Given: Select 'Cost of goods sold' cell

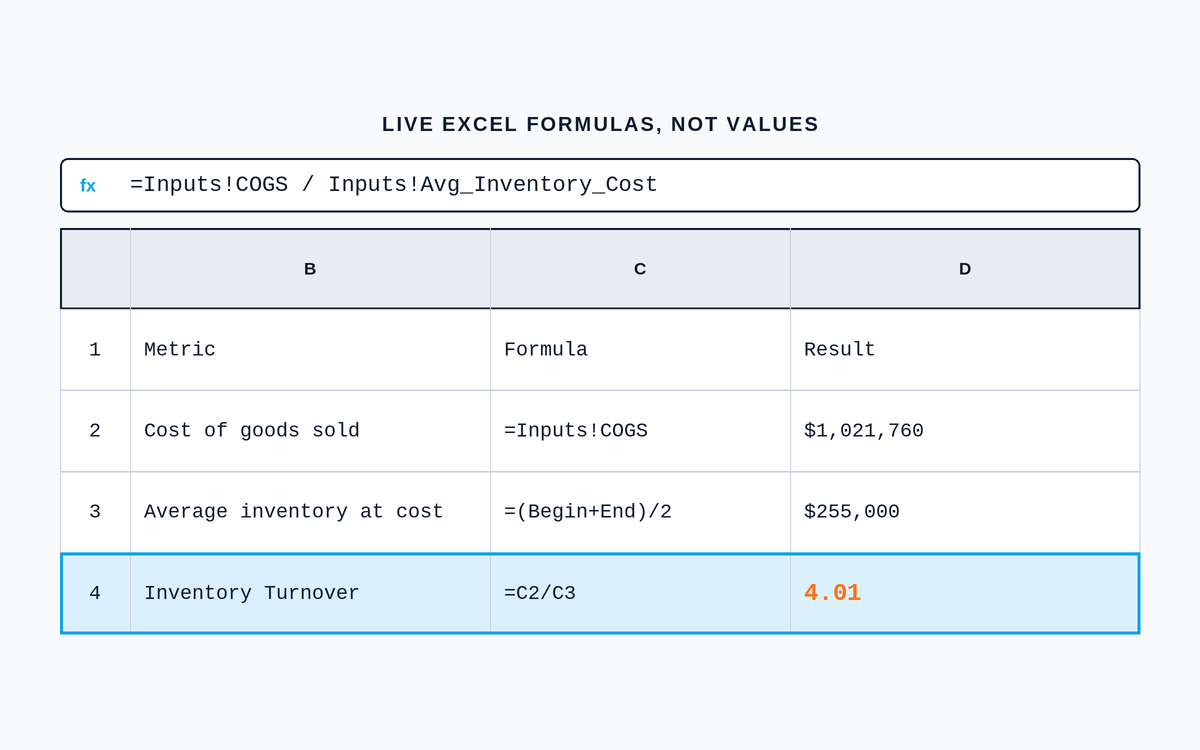Looking at the screenshot, I should [x=310, y=431].
